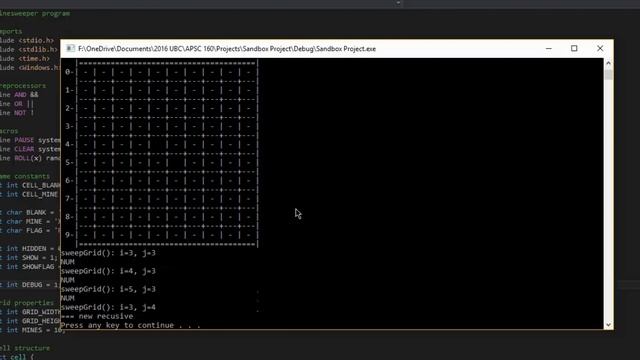Click the "ROLL(x)" macro line in editor
640x360 pixels.
coord(30,158)
